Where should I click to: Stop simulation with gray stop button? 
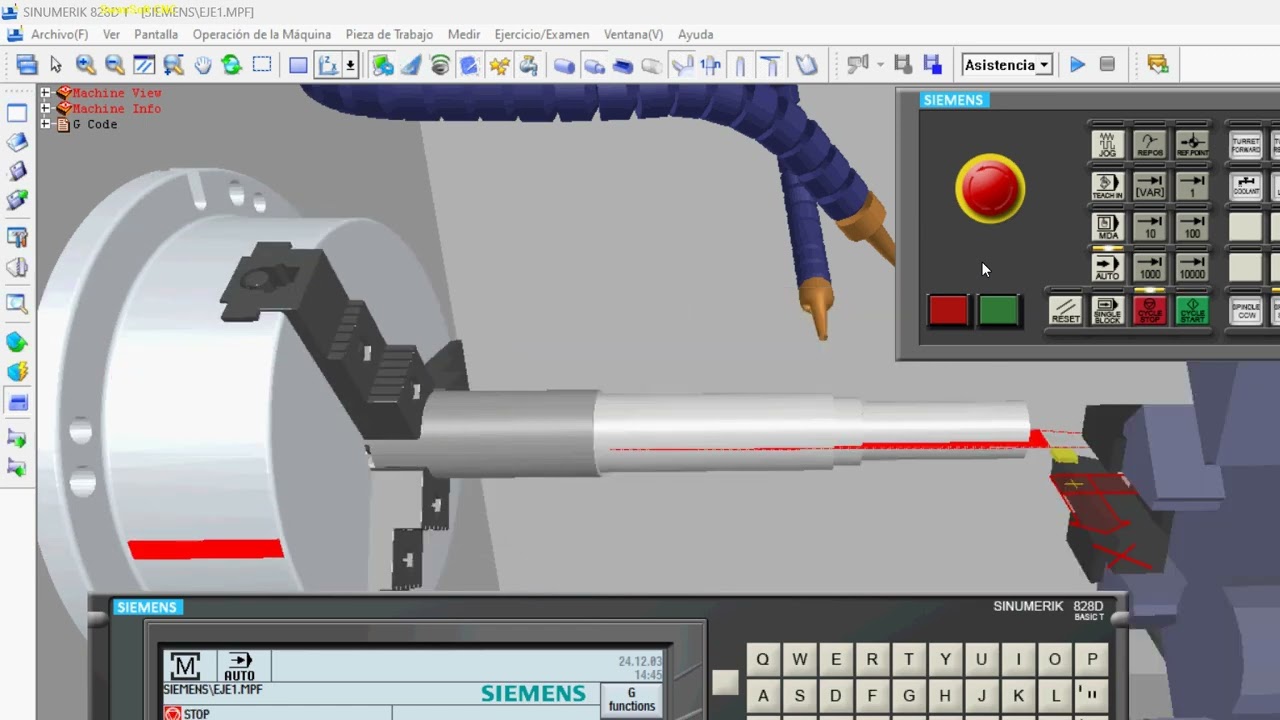(x=1107, y=65)
